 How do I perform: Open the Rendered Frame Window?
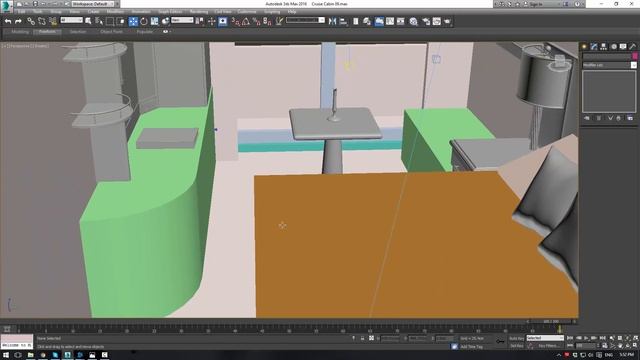click(x=437, y=21)
